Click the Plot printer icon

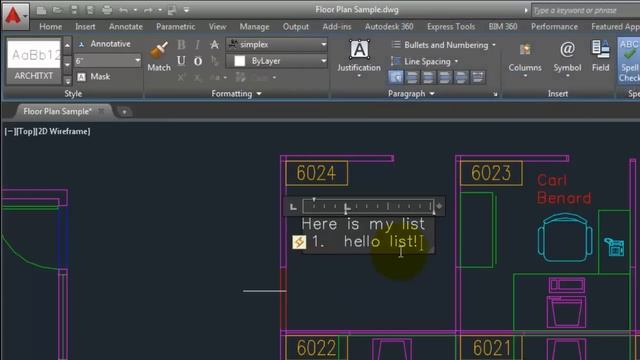point(107,10)
